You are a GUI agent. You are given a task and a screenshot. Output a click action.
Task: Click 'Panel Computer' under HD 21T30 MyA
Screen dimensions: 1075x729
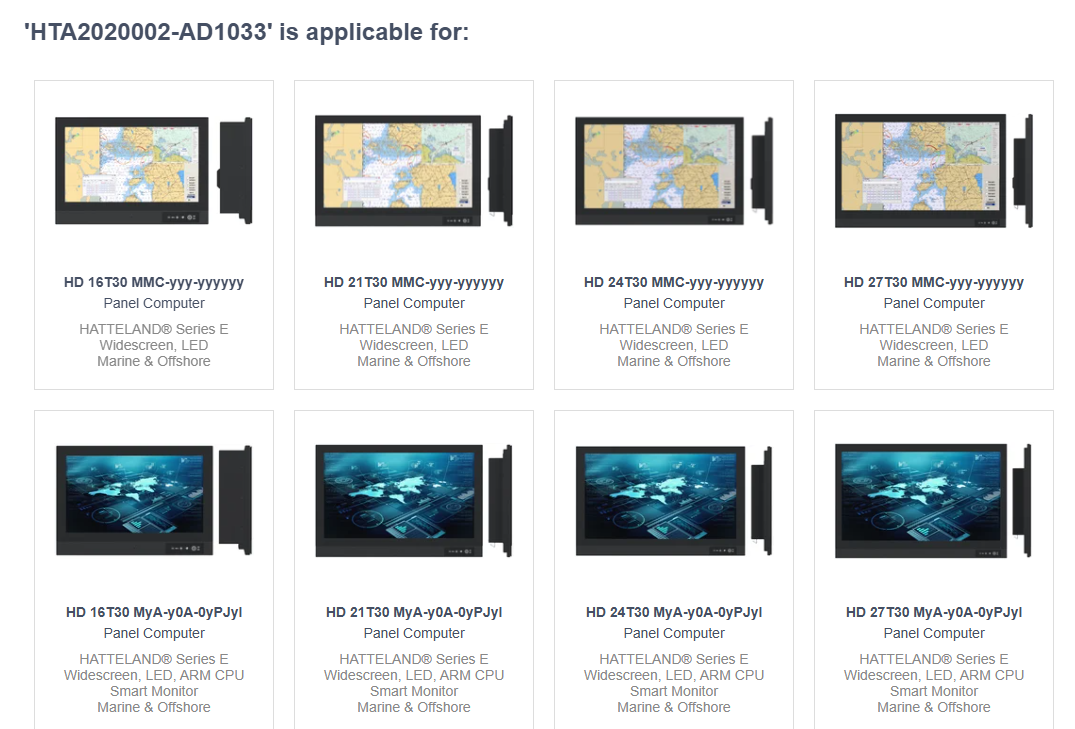pyautogui.click(x=413, y=633)
